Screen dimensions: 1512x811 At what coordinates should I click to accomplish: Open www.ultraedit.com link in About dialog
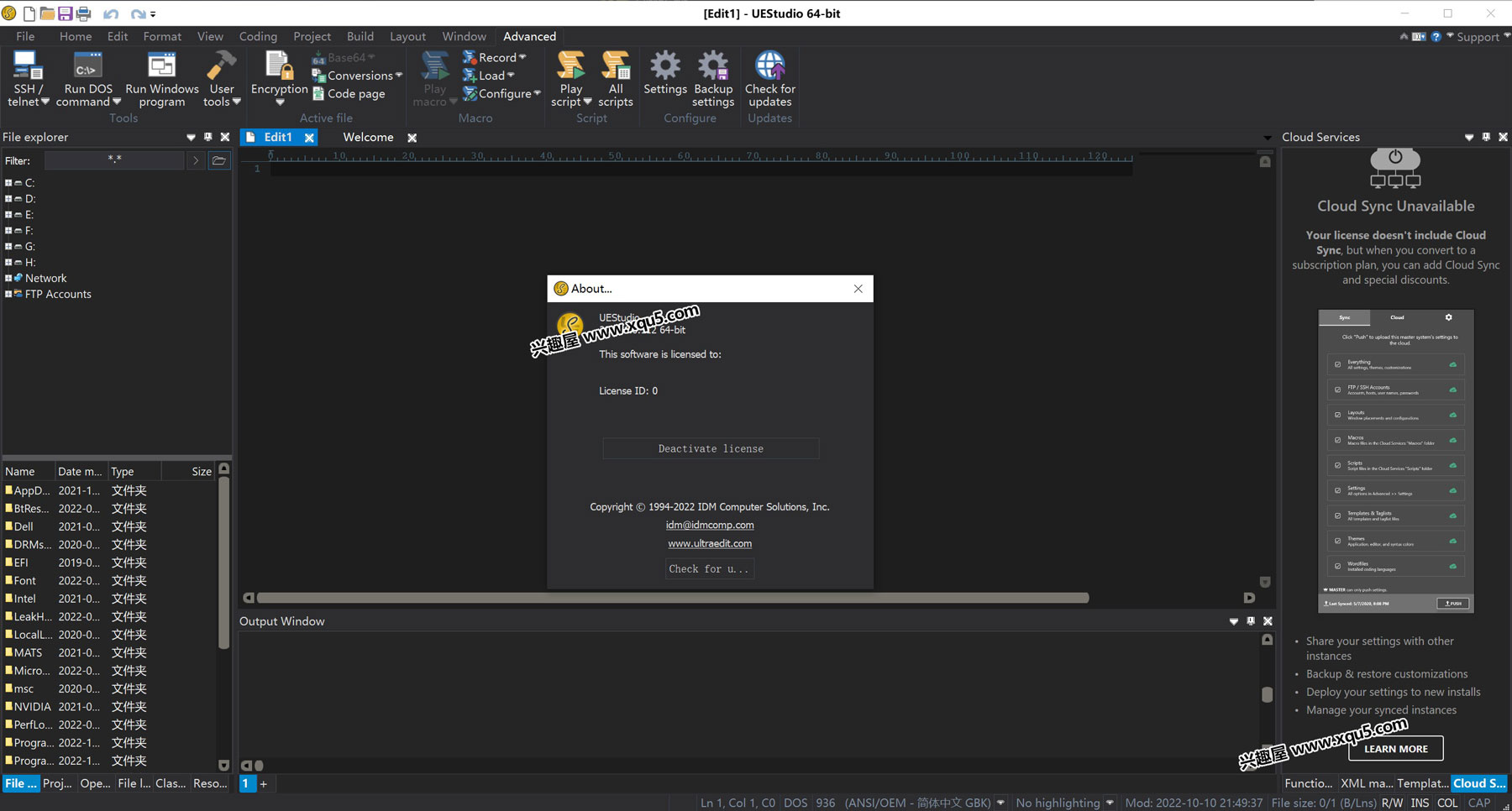click(710, 543)
